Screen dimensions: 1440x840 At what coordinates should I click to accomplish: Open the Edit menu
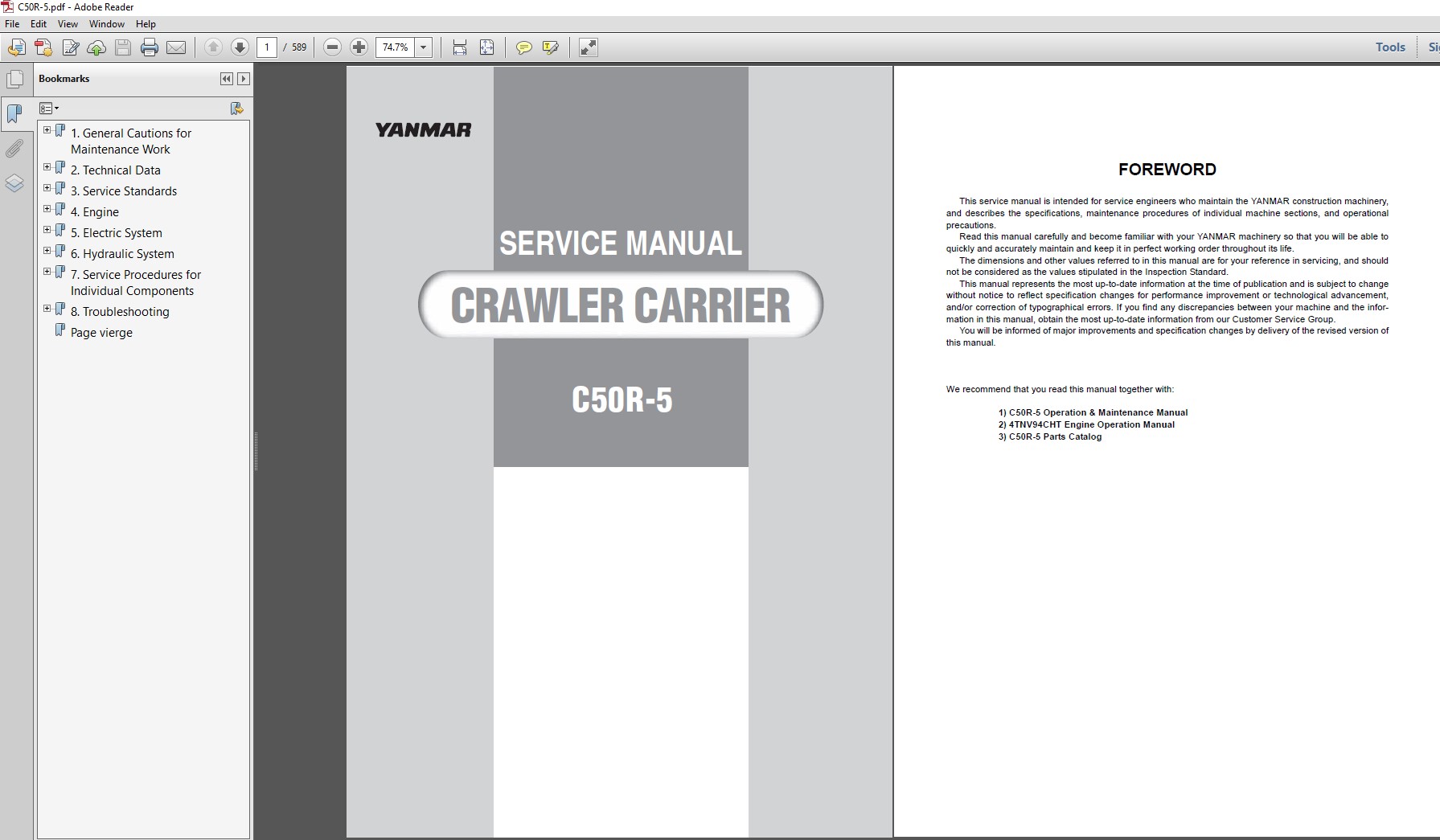[x=39, y=24]
